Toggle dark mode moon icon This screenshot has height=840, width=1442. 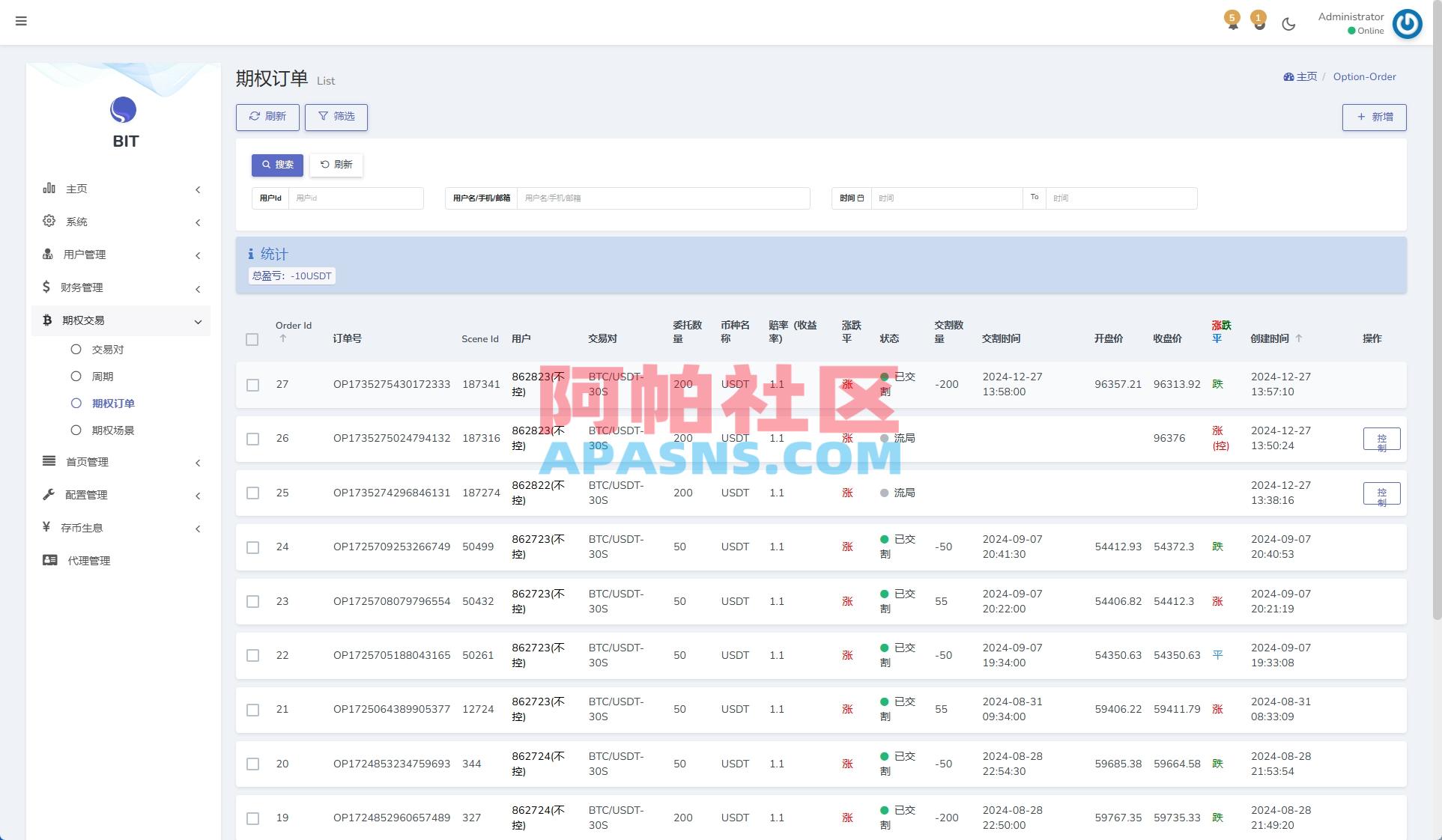click(x=1288, y=24)
